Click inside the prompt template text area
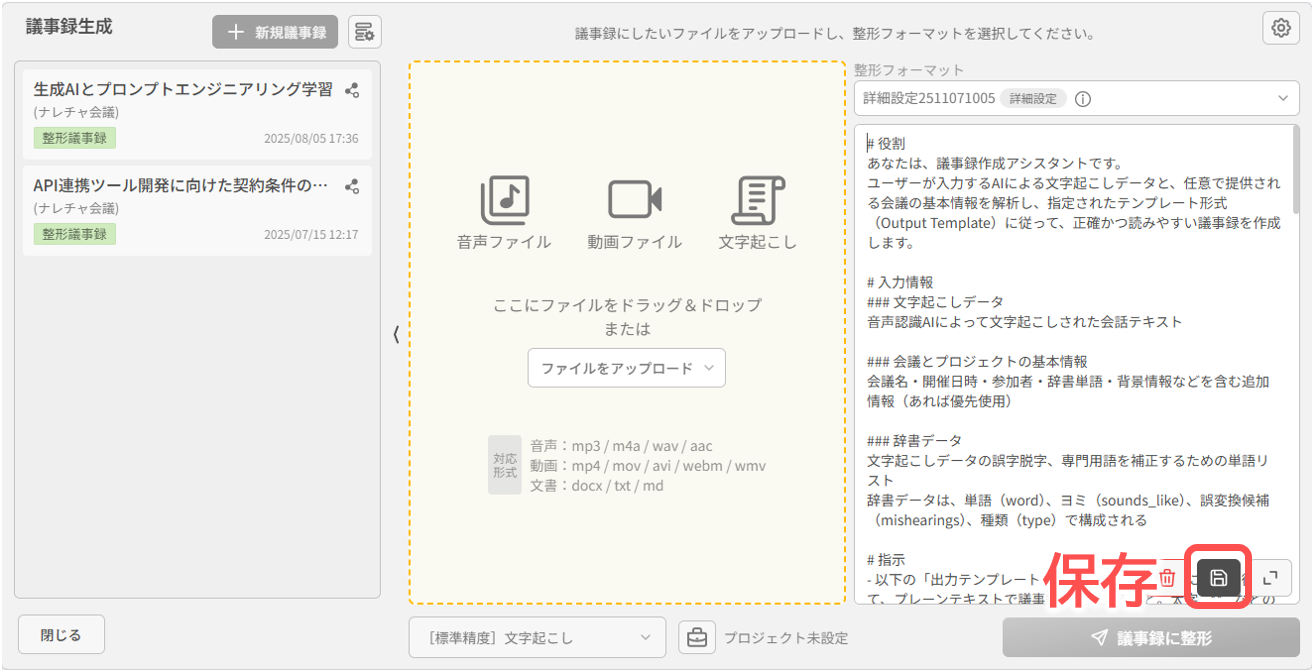Screen dimensions: 1312x670 tap(1070, 300)
